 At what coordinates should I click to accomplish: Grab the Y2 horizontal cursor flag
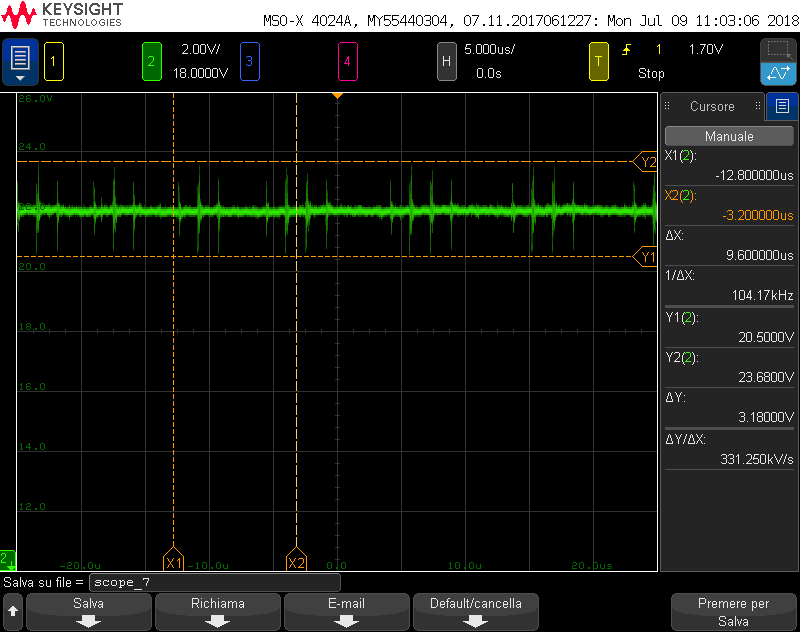[x=645, y=162]
